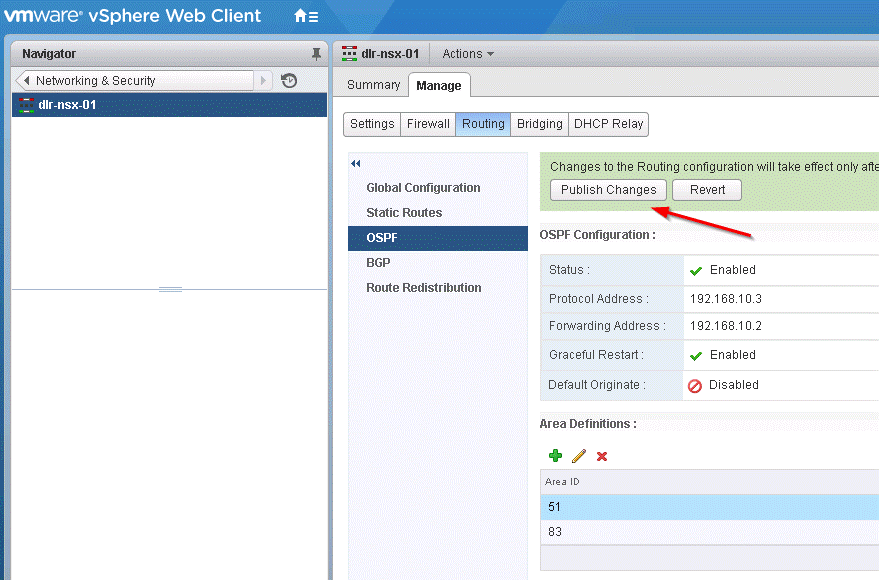
Task: Click Publish Changes button
Action: [608, 190]
